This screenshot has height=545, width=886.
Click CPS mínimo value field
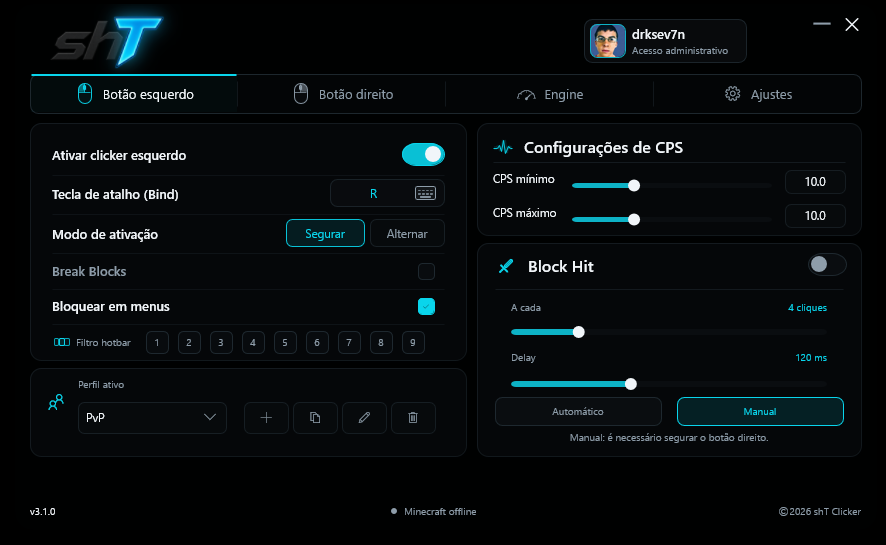(815, 182)
